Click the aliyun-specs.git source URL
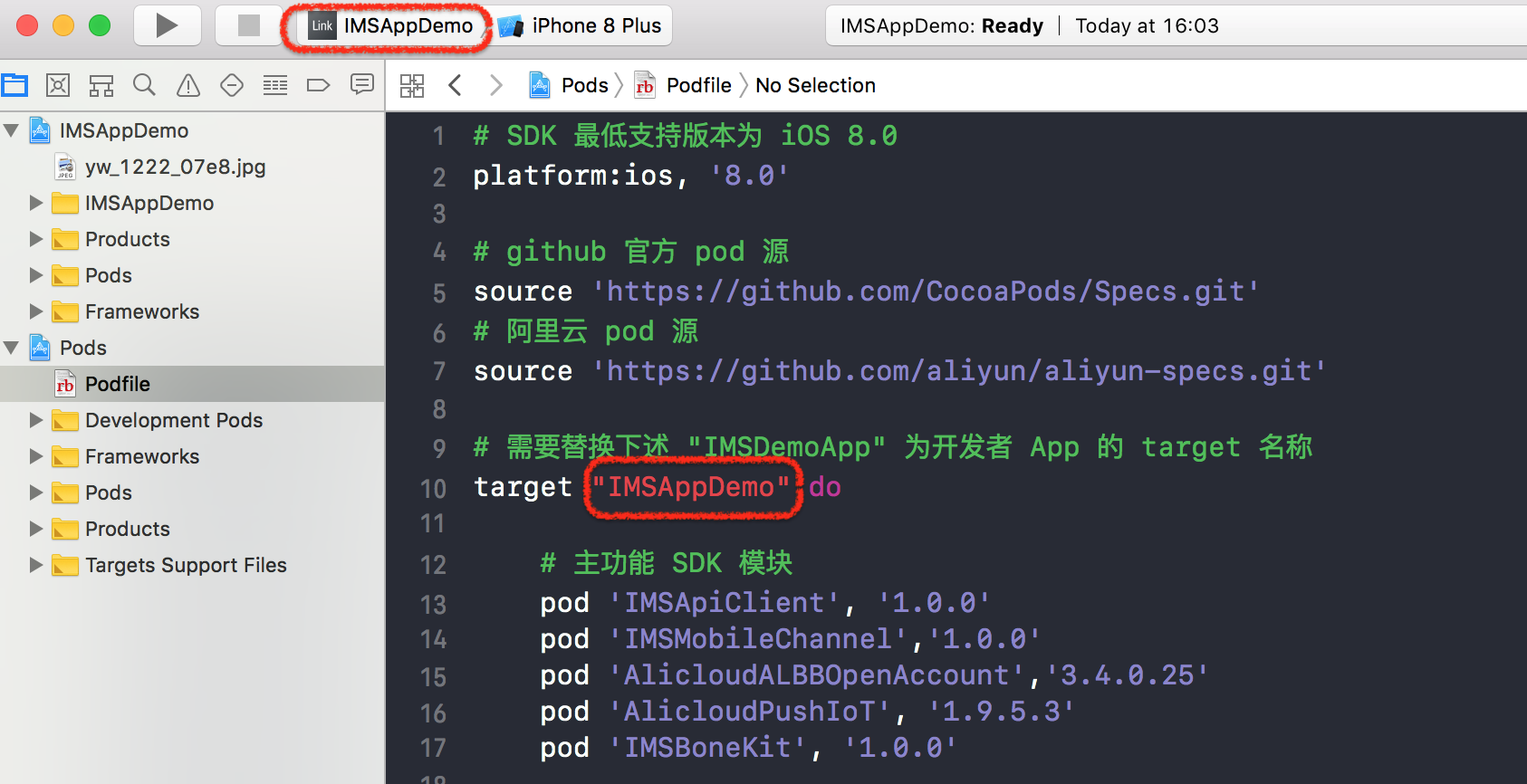The width and height of the screenshot is (1527, 784). coord(959,371)
